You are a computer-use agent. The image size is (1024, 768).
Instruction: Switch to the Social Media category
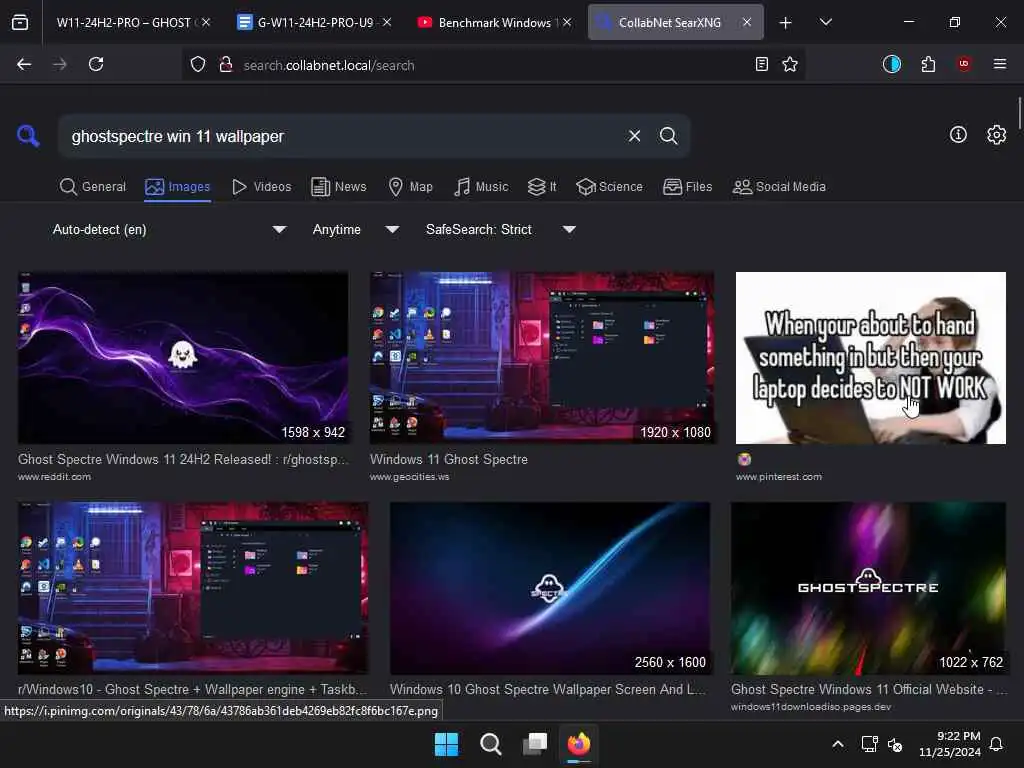[x=779, y=187]
